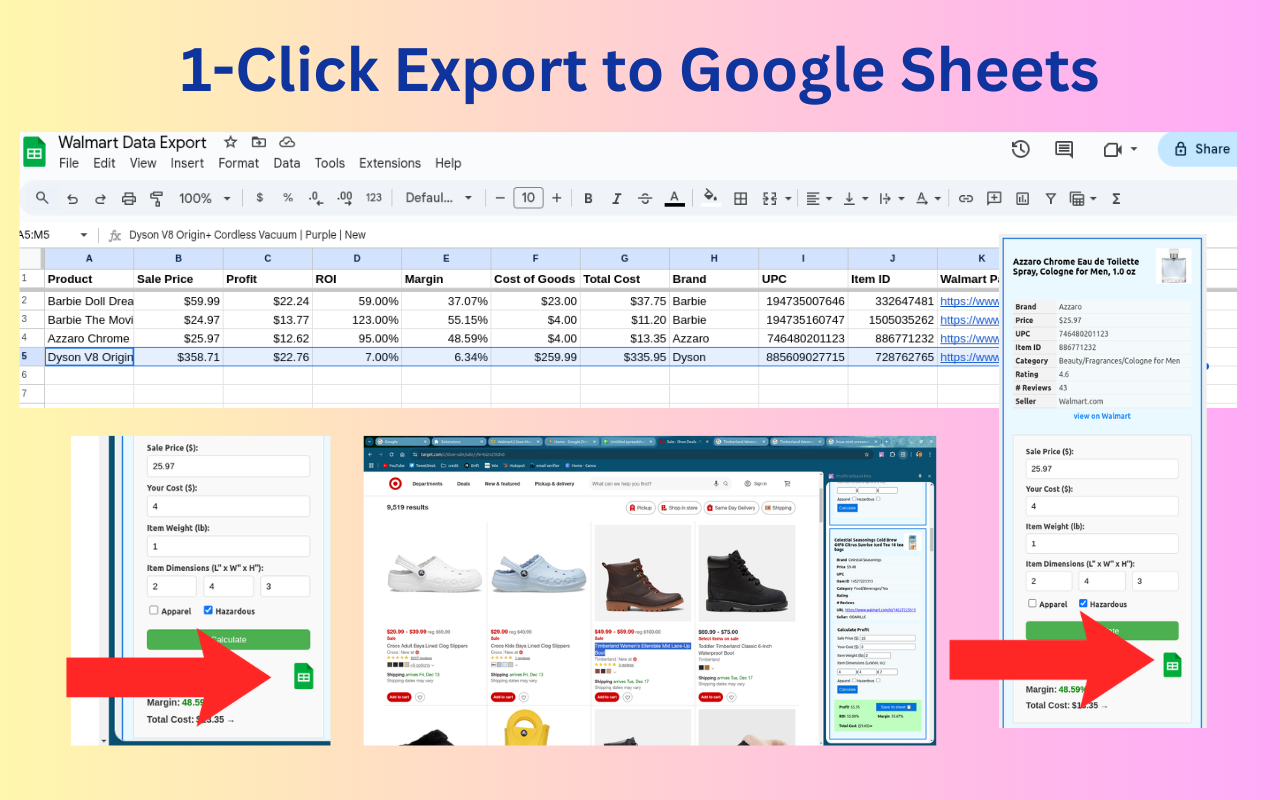Star the Walmart Data Export spreadsheet
This screenshot has height=800, width=1280.
230,142
